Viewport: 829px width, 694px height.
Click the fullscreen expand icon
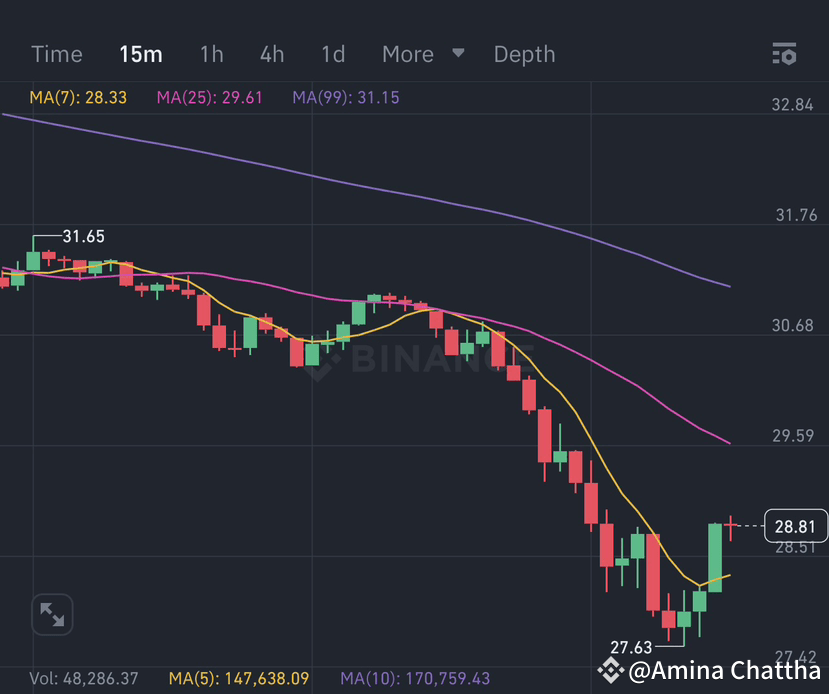tap(52, 615)
